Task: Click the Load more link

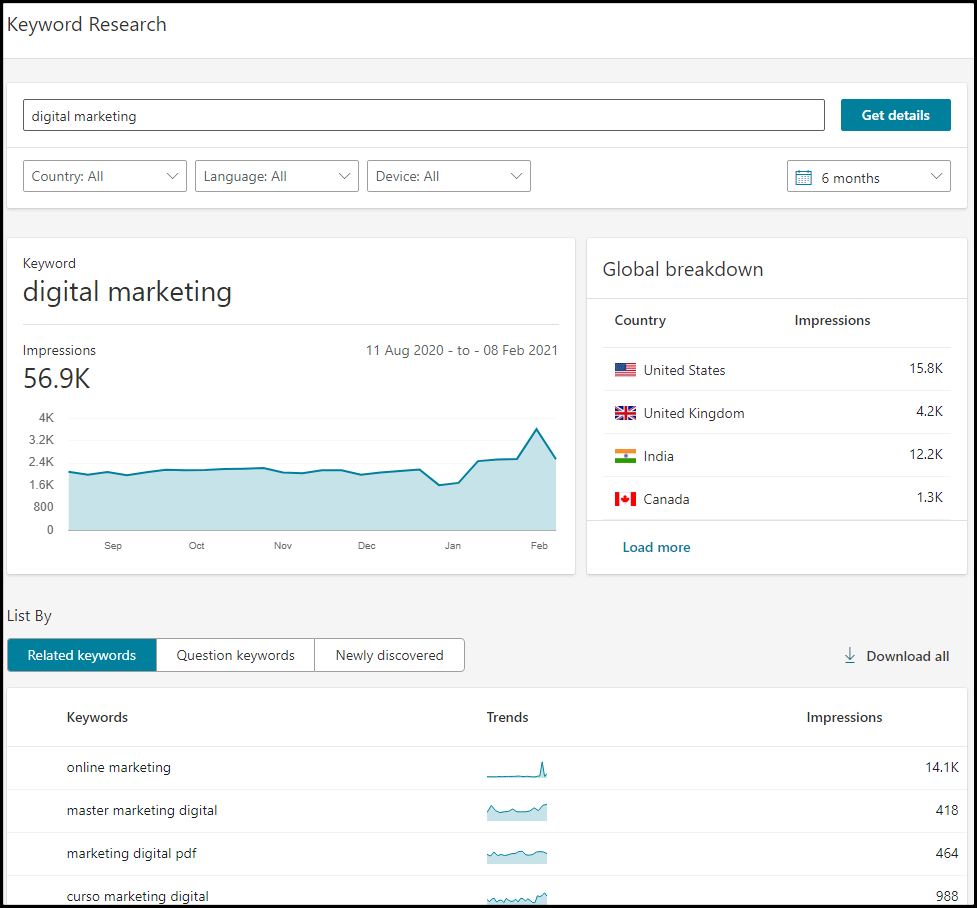Action: point(656,547)
